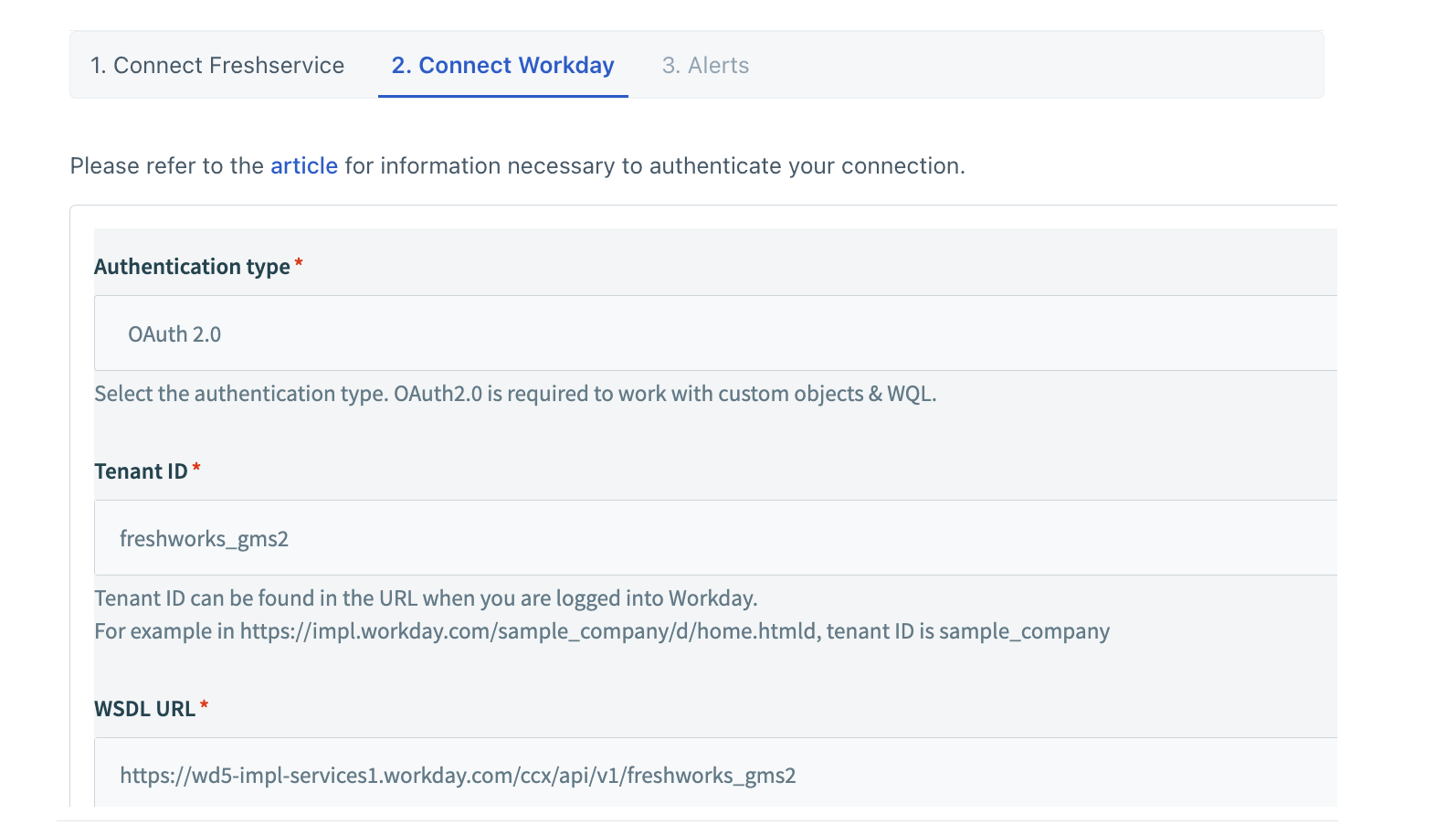Open the Authentication type dropdown showing OAuth 2.0
The height and width of the screenshot is (835, 1456).
coord(715,333)
